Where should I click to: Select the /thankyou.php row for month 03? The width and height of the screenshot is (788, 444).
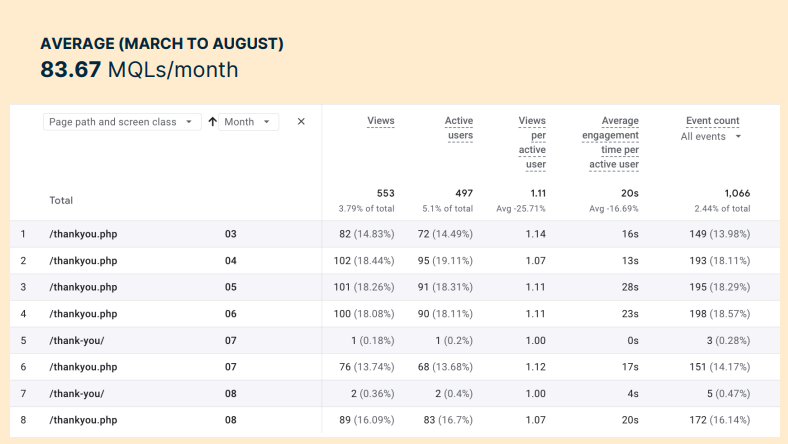click(83, 234)
